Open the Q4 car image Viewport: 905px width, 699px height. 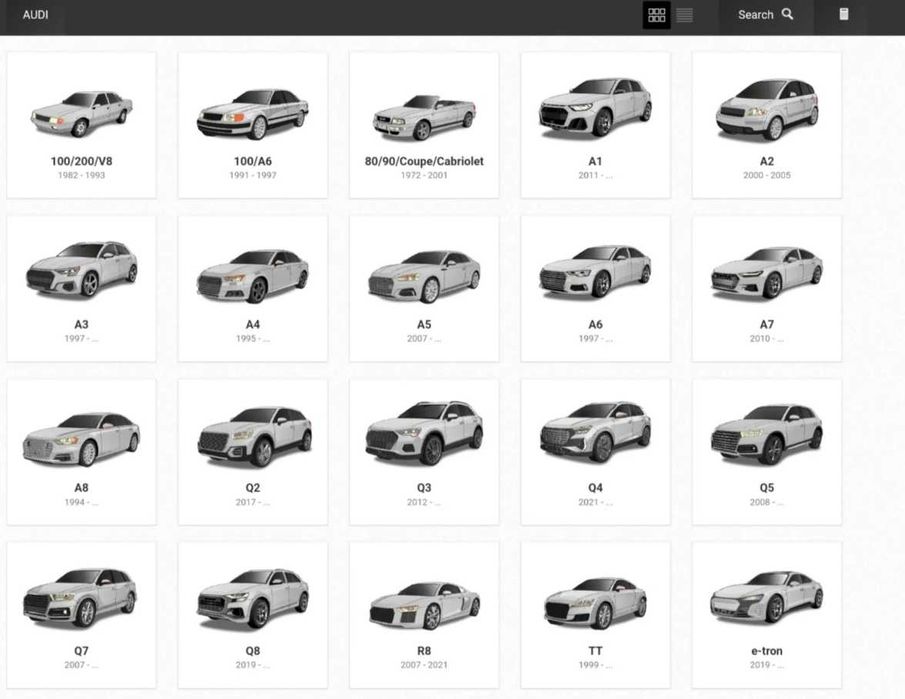(x=595, y=432)
